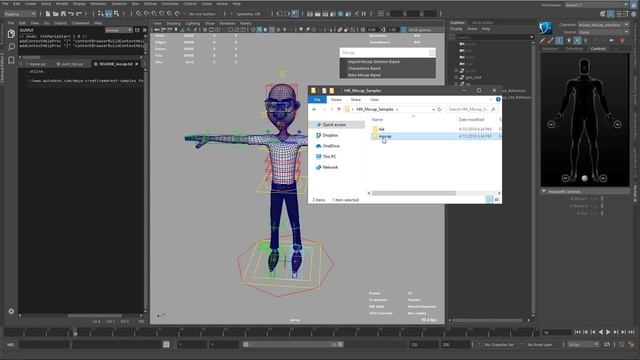Open the Workspace dropdown
Screen dimensions: 640x360
pyautogui.click(x=596, y=5)
